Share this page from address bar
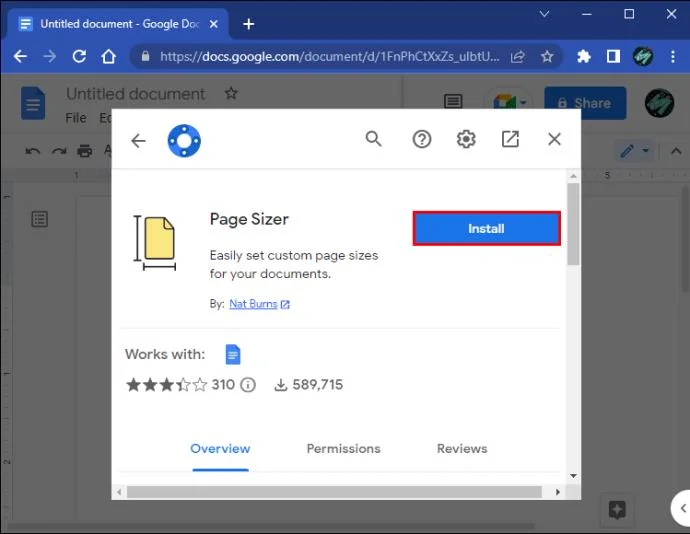 tap(518, 56)
